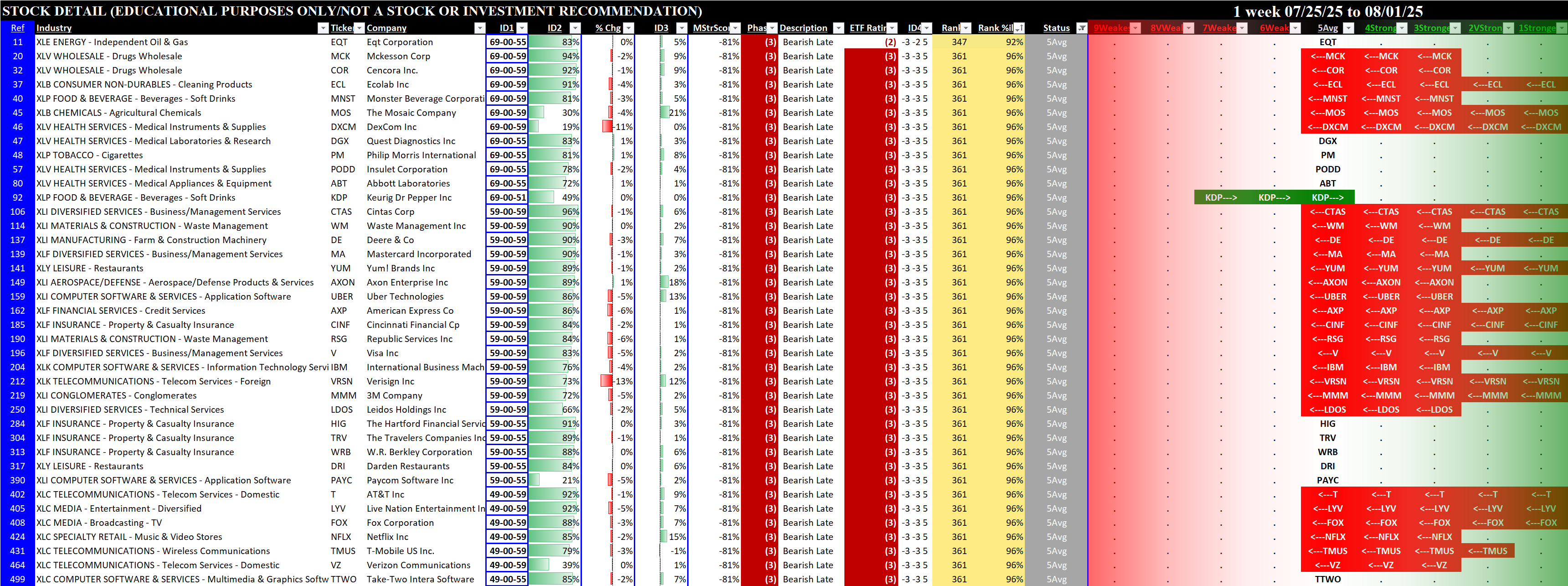The image size is (1568, 586).
Task: Click the blue Ref header link
Action: click(x=17, y=28)
